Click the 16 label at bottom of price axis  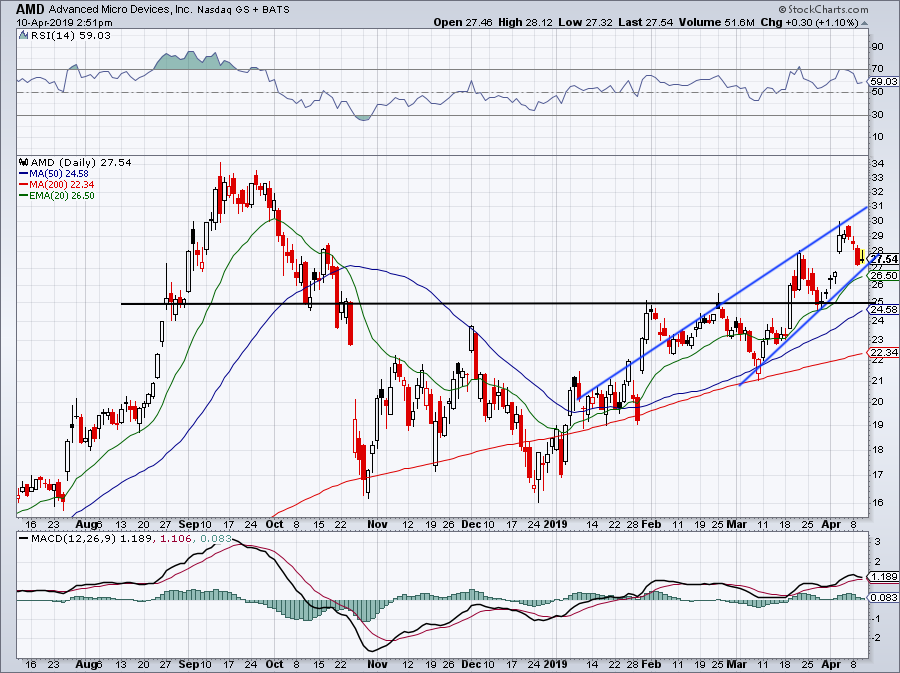click(878, 503)
